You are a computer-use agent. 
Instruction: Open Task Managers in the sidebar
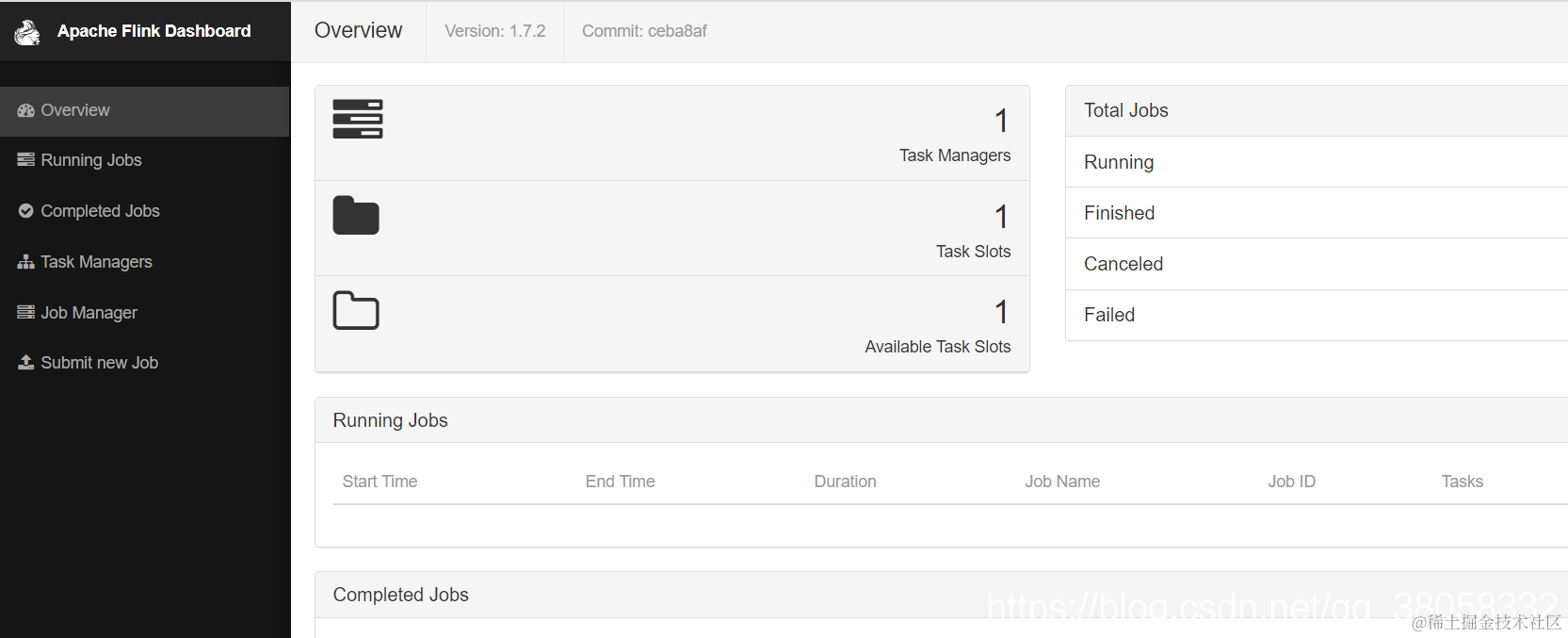[x=145, y=263]
